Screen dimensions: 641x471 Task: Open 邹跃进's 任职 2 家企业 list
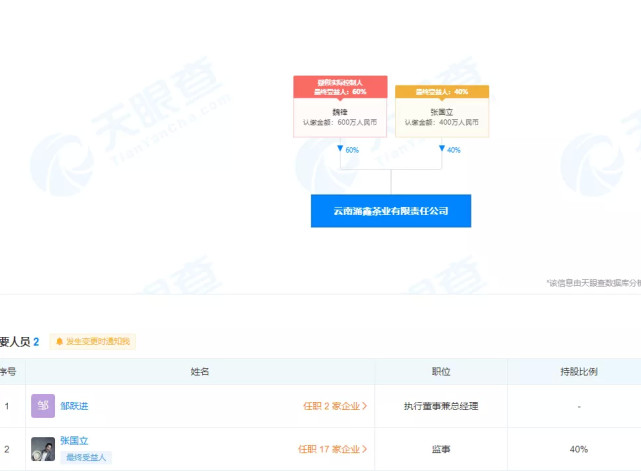pos(335,406)
